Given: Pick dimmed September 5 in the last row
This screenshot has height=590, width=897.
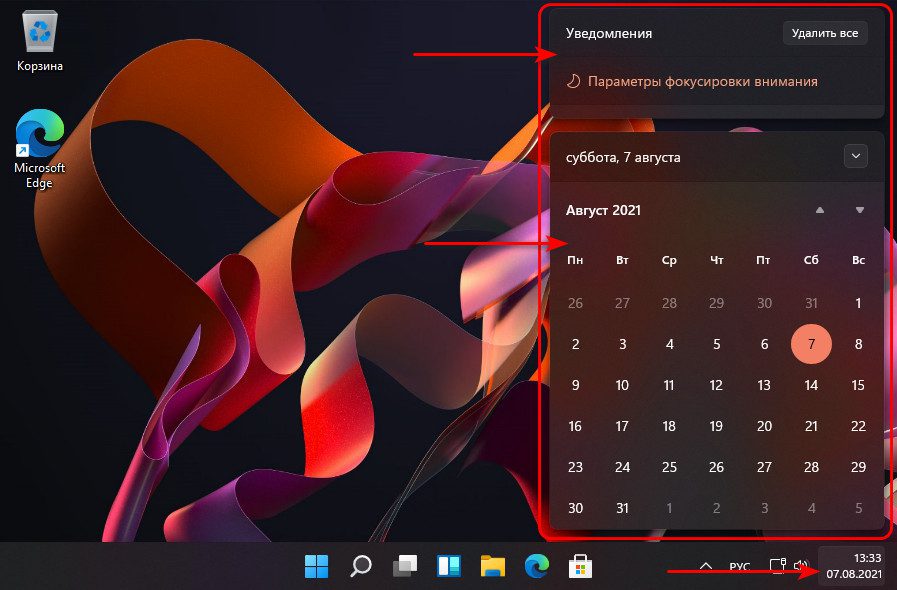Looking at the screenshot, I should coord(858,508).
